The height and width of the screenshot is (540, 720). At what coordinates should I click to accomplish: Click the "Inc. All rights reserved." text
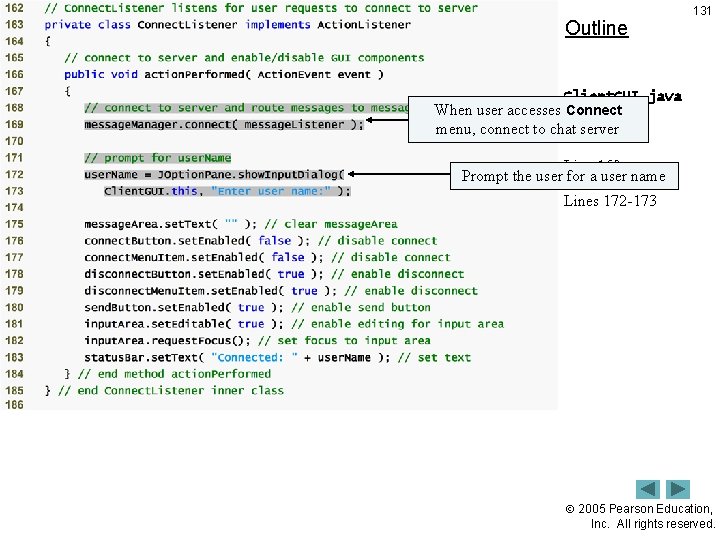pos(652,524)
